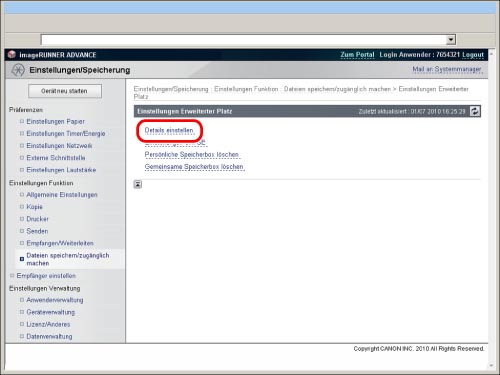Click the Einstellungen Verwaltung section heading
Image resolution: width=500 pixels, height=375 pixels.
45,288
